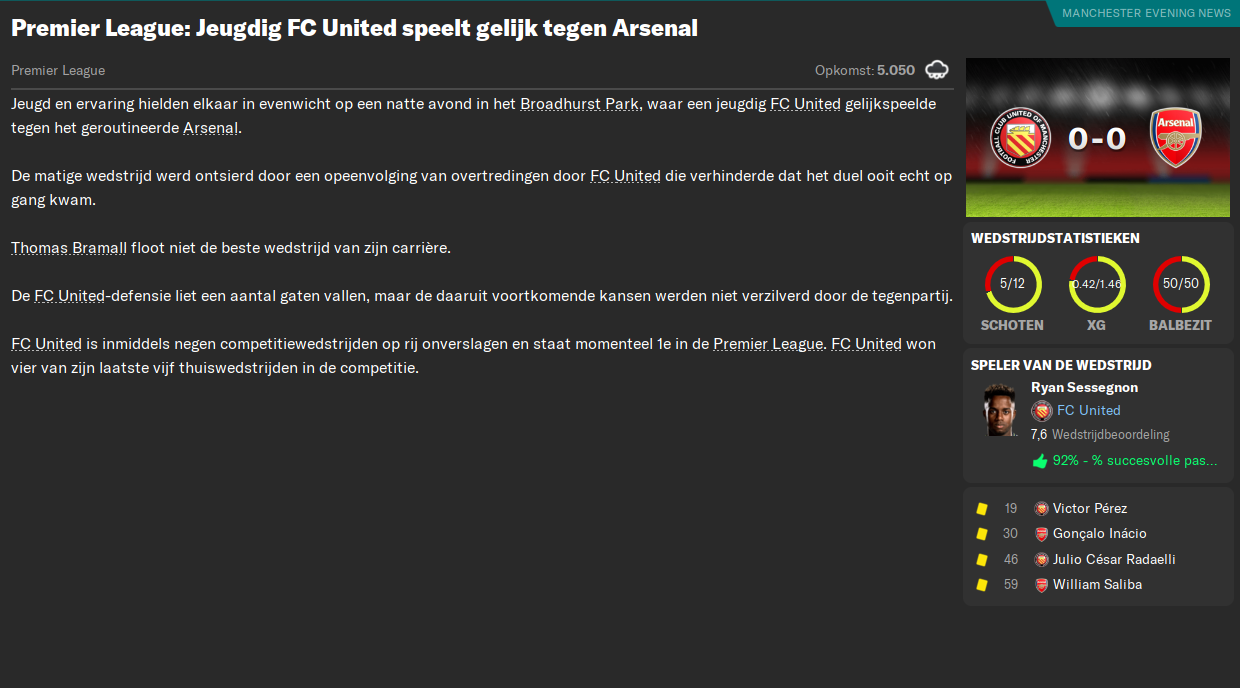Click the thumbs-up pass success icon
The image size is (1240, 688).
[1039, 458]
